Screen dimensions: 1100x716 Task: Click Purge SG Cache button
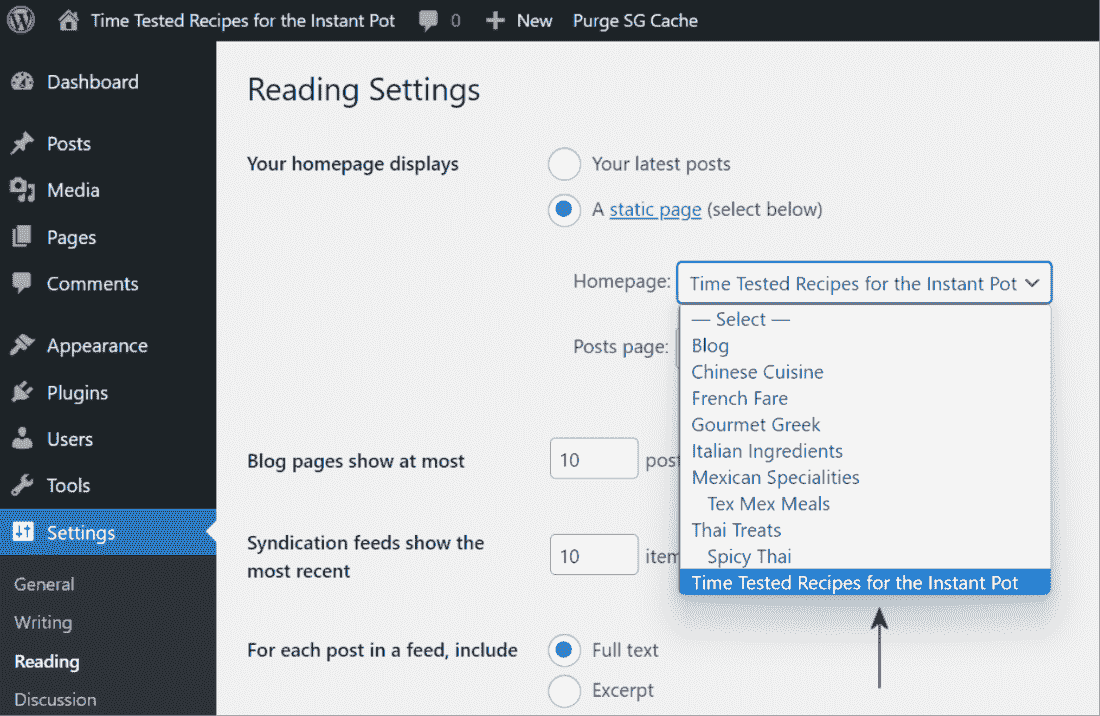636,21
